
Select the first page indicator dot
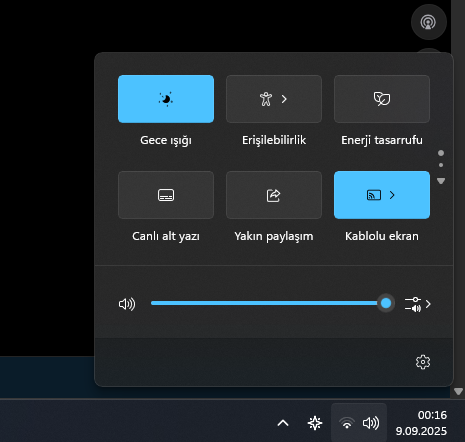click(x=441, y=153)
